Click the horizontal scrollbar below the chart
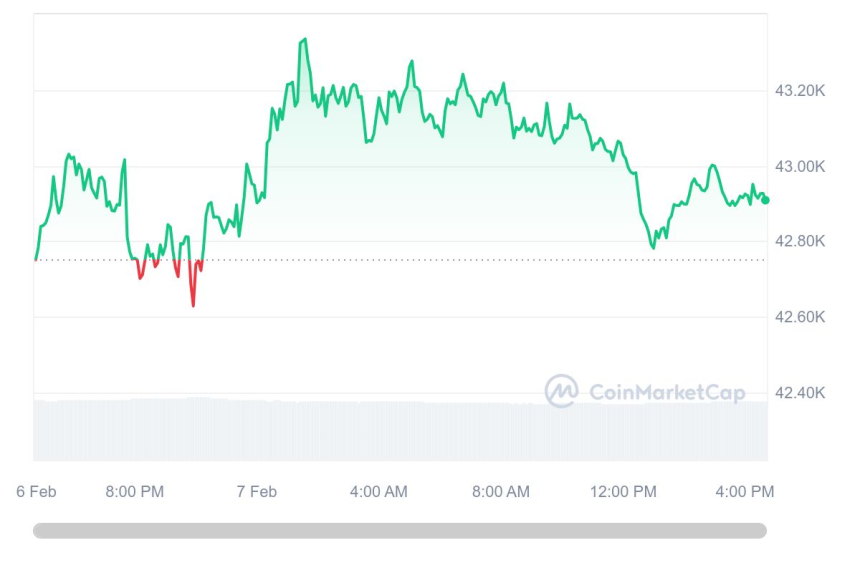This screenshot has width=860, height=573. pyautogui.click(x=400, y=531)
